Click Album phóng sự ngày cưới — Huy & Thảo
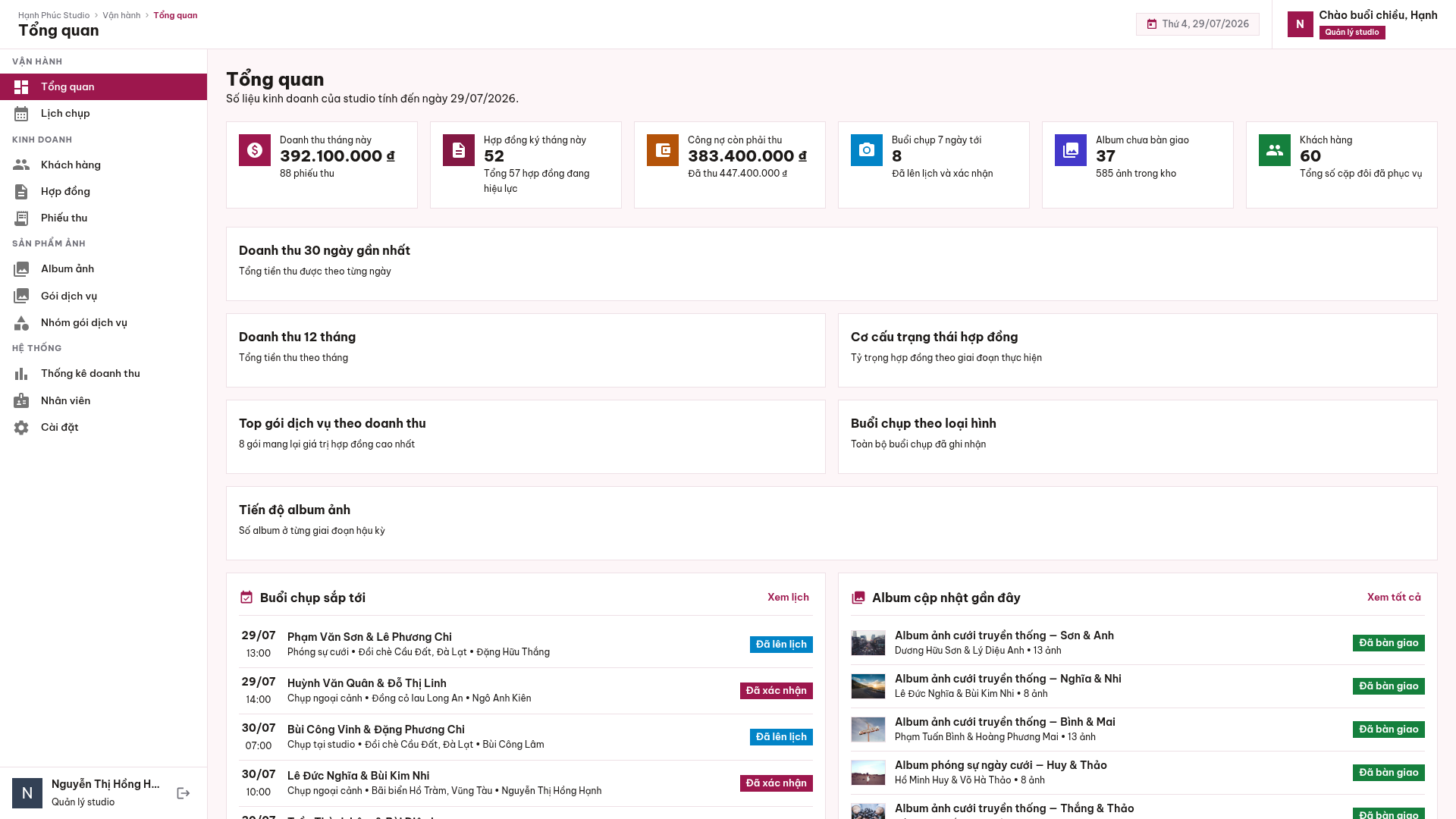Image resolution: width=1456 pixels, height=819 pixels. pos(1001,765)
